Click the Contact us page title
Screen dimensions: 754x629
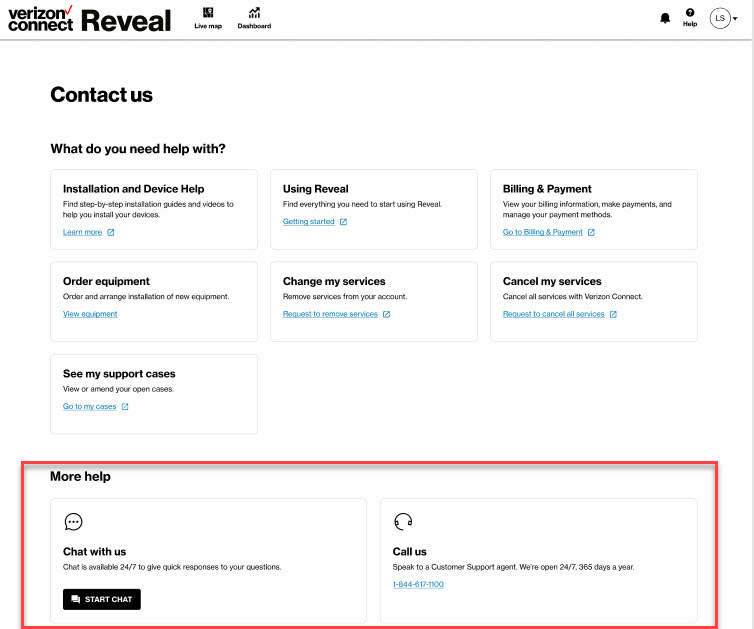pos(101,95)
